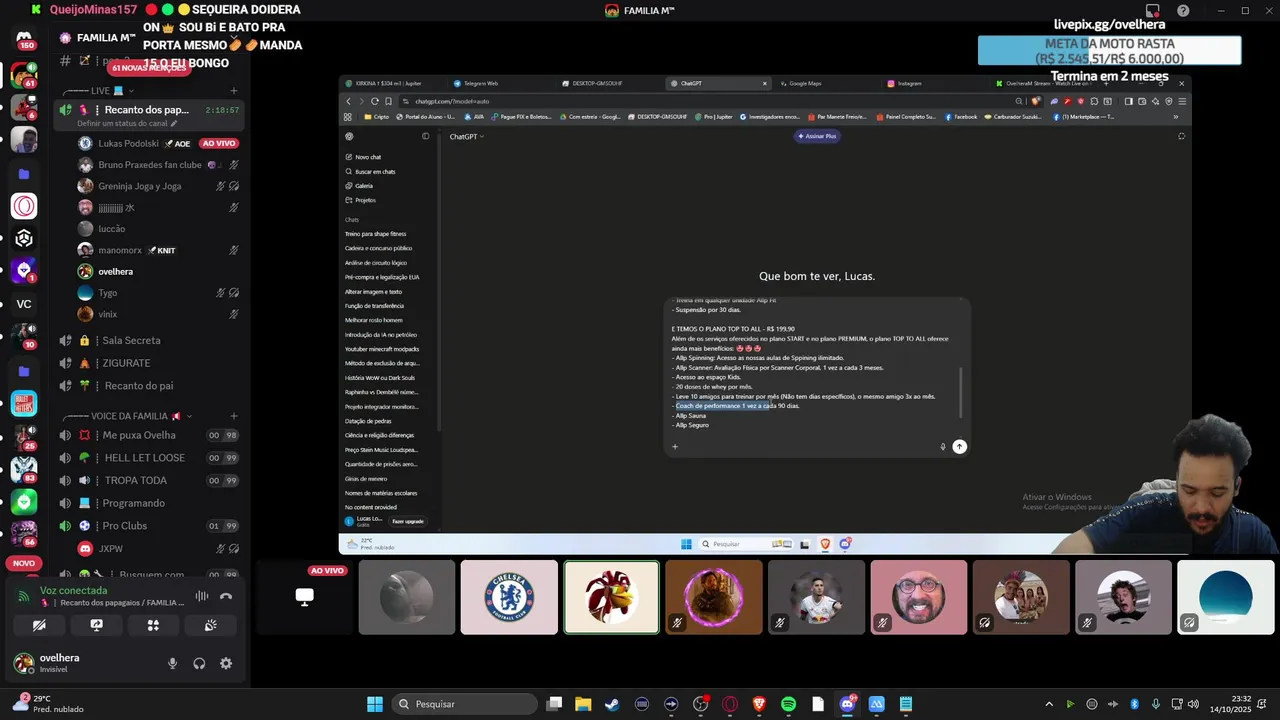Open the server icon with 83 badge
This screenshot has width=1280, height=720.
24,468
